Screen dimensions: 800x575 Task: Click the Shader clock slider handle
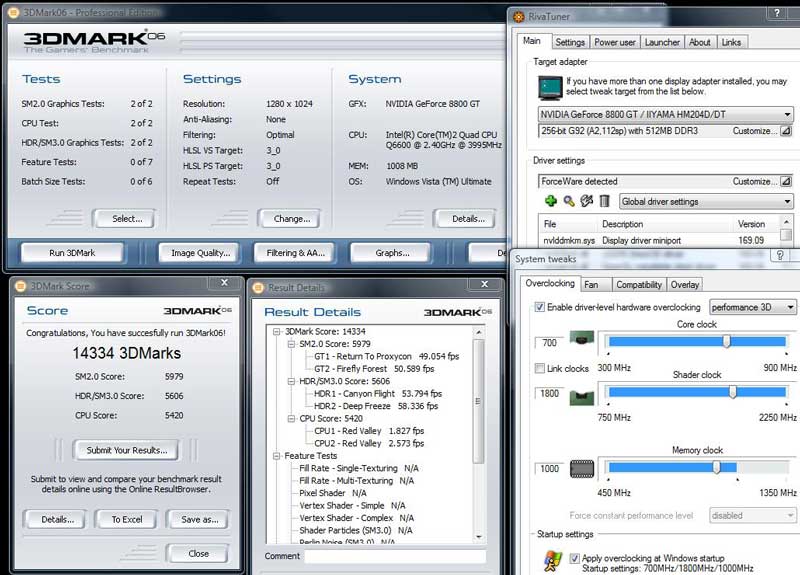pos(733,392)
